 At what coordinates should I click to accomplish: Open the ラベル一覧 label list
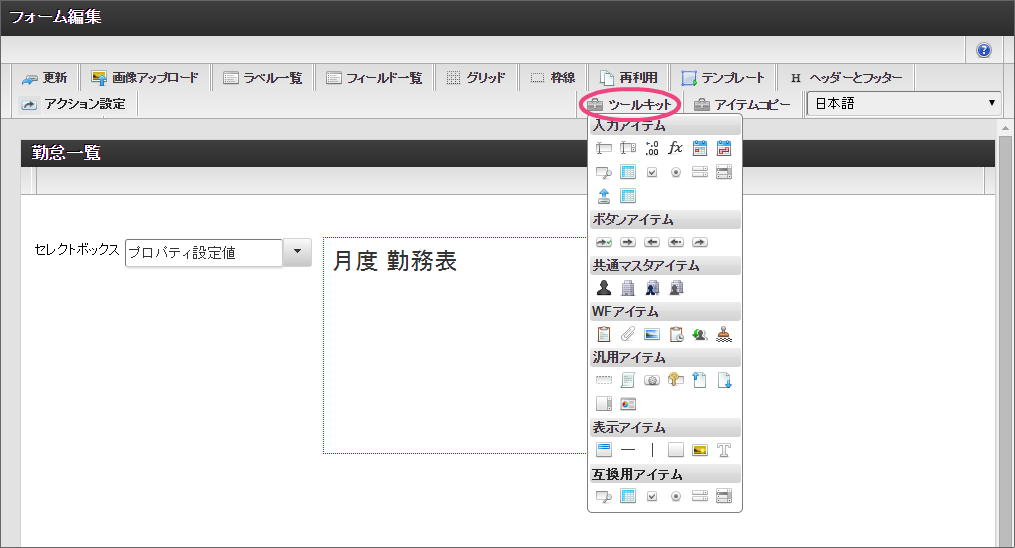pyautogui.click(x=263, y=78)
